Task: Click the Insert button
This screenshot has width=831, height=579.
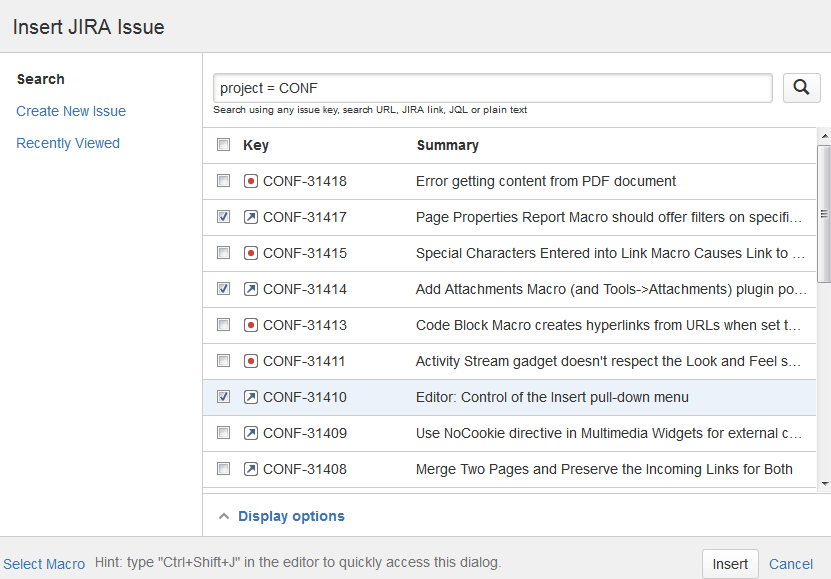Action: [730, 564]
